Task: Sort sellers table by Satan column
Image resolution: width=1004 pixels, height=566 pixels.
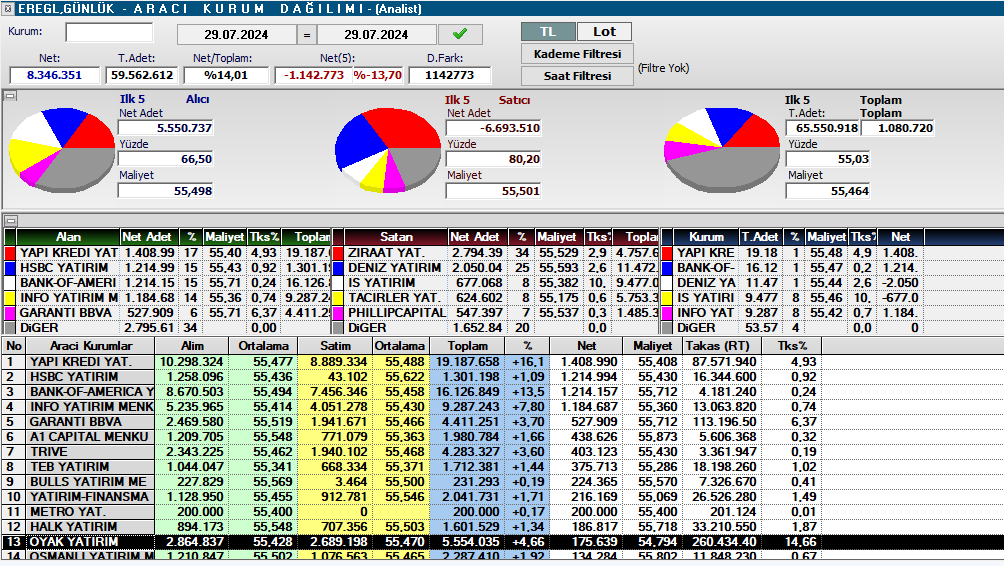Action: click(396, 237)
